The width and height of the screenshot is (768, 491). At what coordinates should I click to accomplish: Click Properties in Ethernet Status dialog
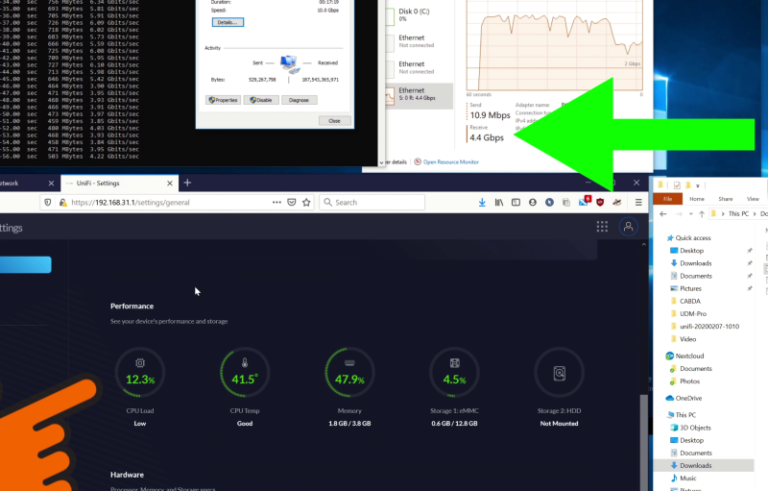[223, 100]
